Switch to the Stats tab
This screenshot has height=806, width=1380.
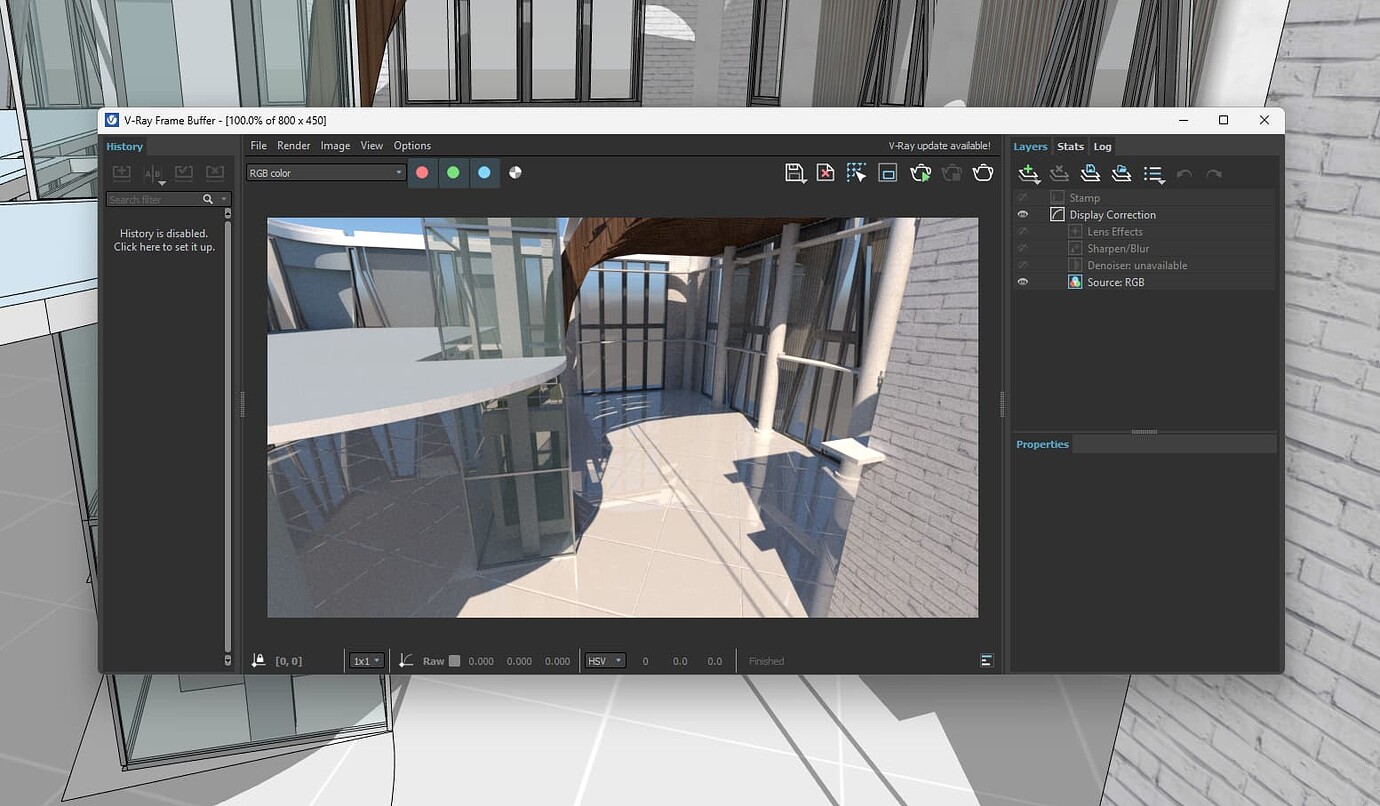pyautogui.click(x=1070, y=146)
